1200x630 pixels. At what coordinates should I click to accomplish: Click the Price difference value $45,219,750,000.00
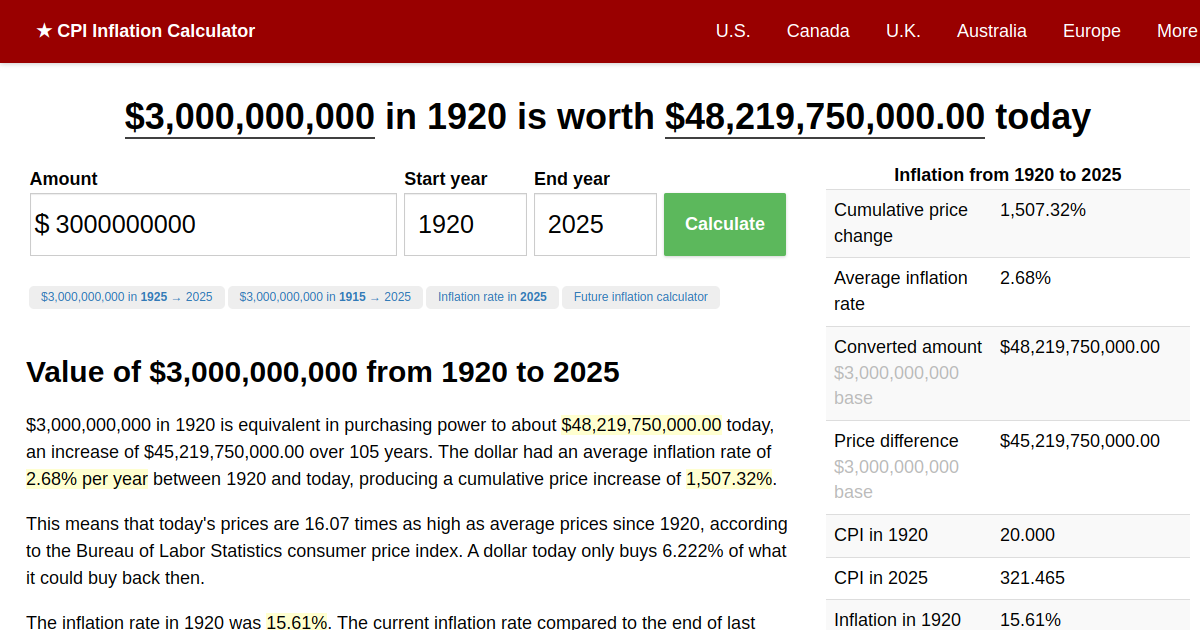(x=1080, y=441)
